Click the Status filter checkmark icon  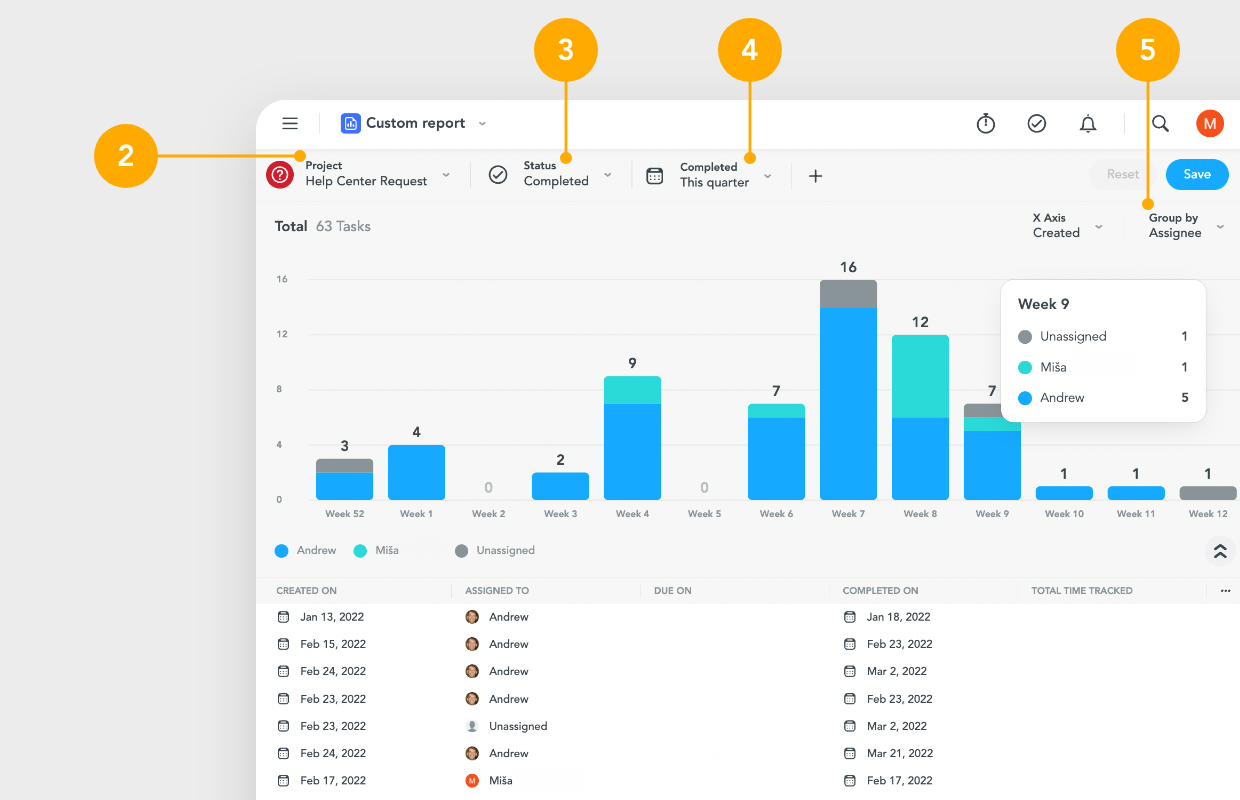(x=498, y=174)
